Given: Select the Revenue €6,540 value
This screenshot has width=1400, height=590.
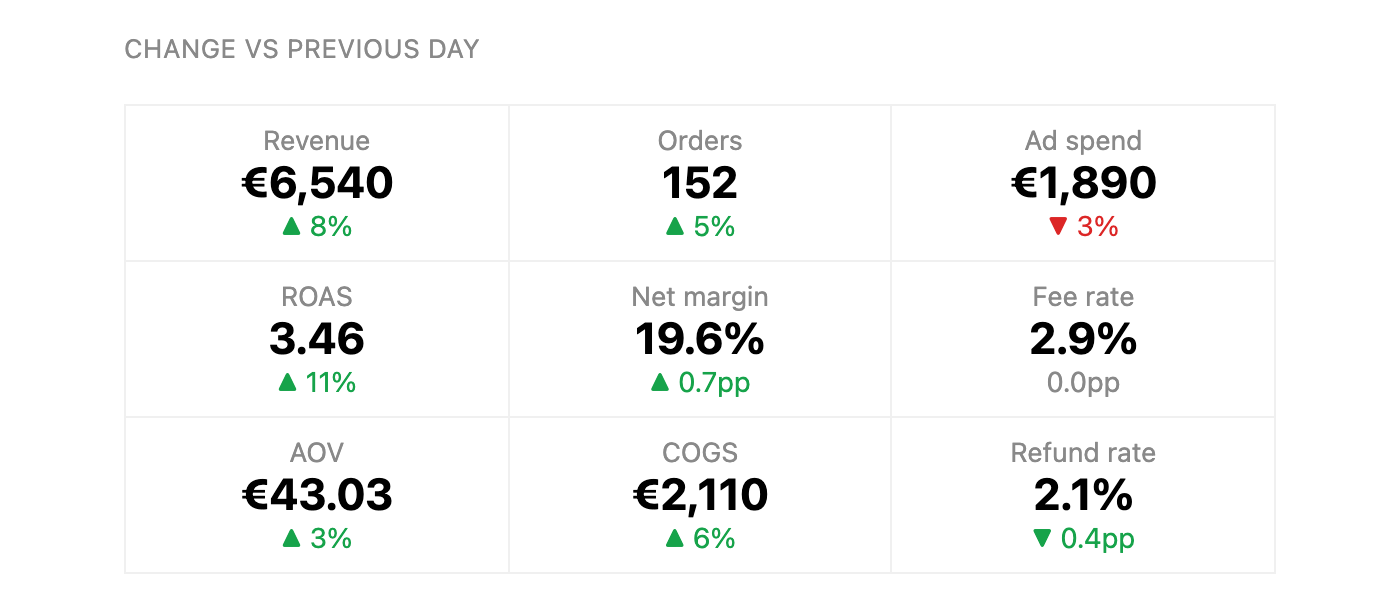Looking at the screenshot, I should (x=317, y=183).
